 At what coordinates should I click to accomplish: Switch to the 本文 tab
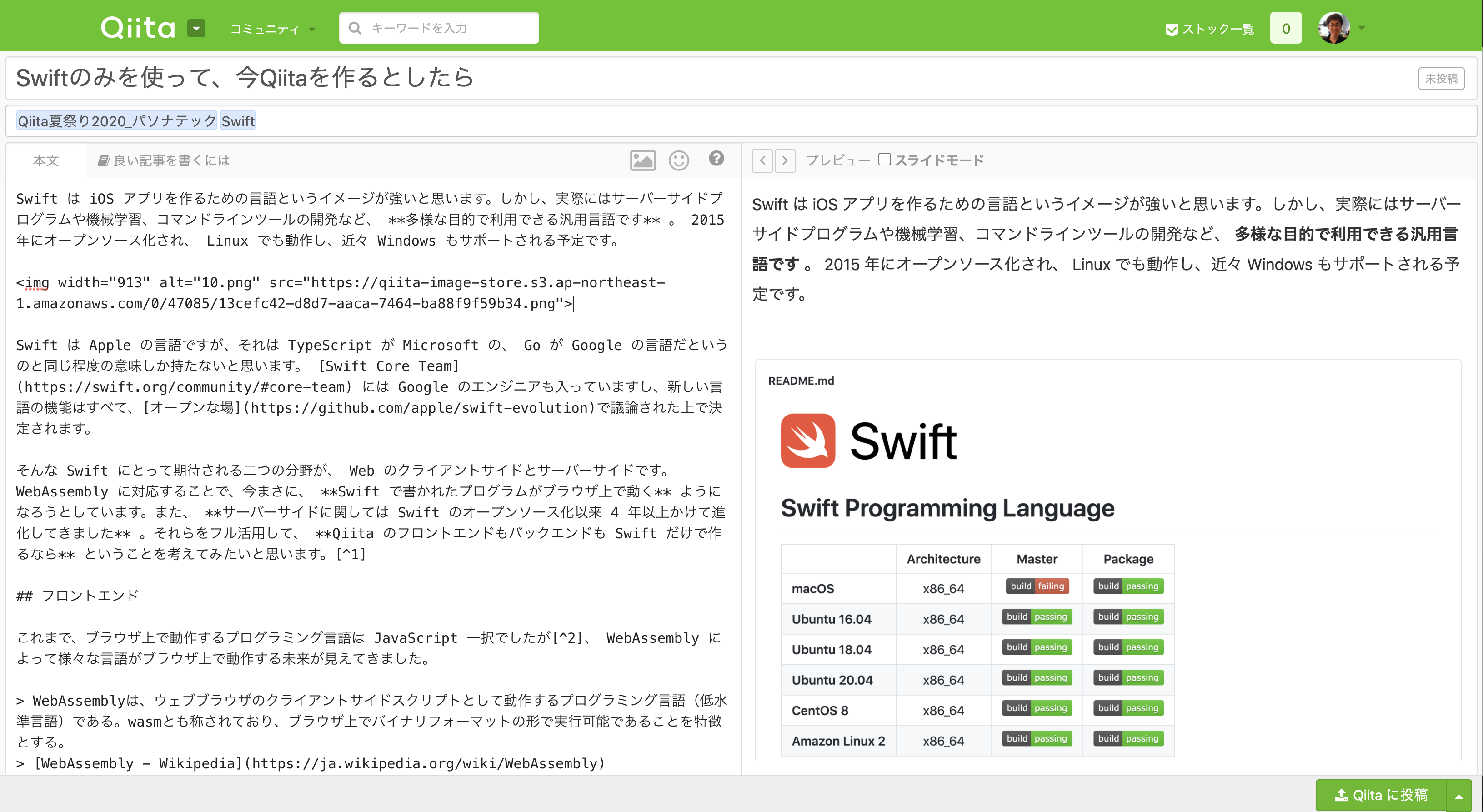(46, 160)
